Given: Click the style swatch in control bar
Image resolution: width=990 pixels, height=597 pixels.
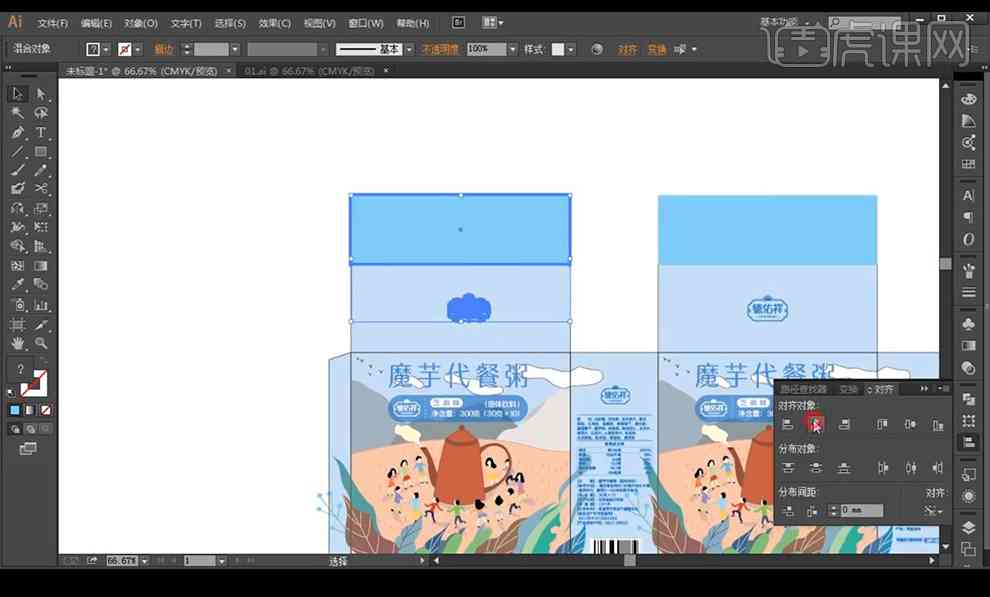Looking at the screenshot, I should tap(558, 49).
